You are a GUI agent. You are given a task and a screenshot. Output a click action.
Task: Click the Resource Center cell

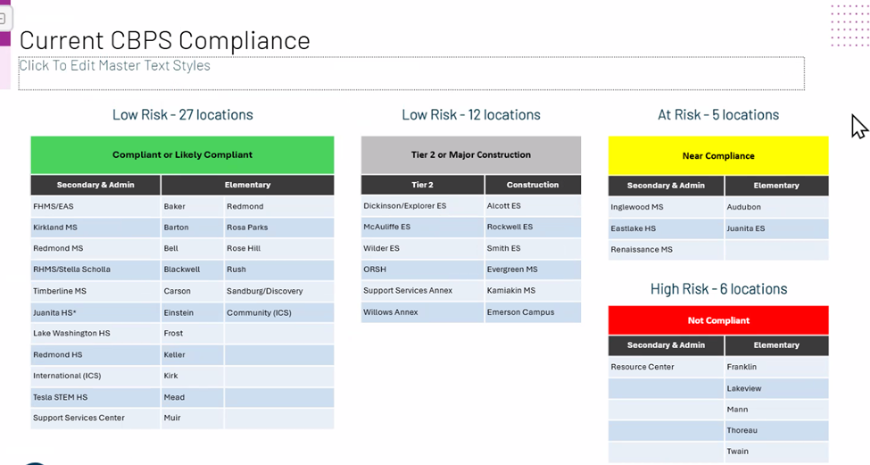(x=642, y=367)
